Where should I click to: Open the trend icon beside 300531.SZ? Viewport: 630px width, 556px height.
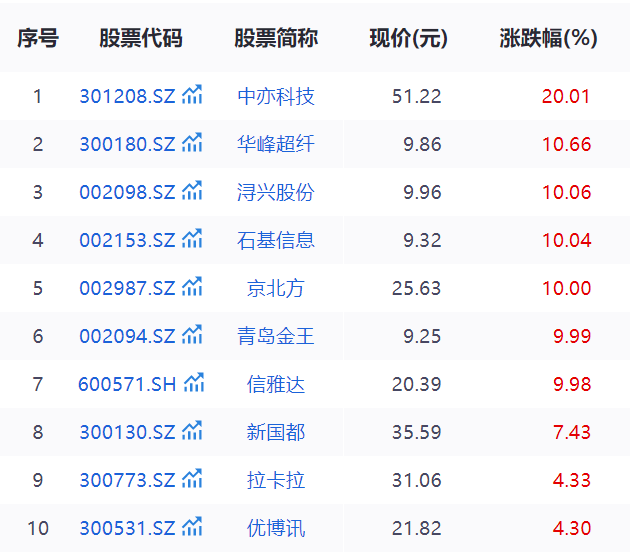coord(192,528)
